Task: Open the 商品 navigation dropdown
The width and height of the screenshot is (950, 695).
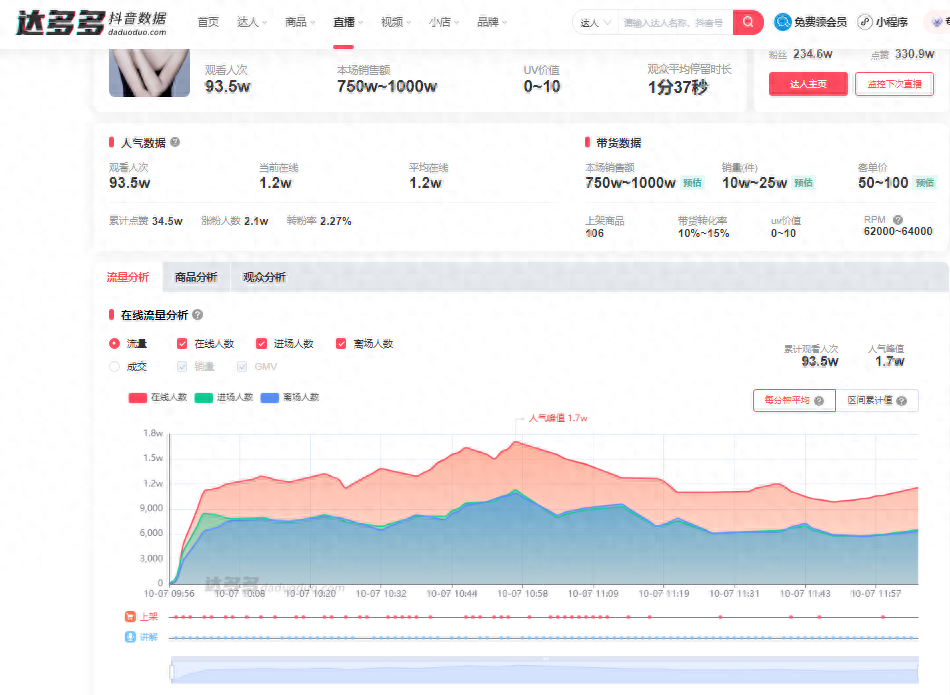Action: click(300, 22)
